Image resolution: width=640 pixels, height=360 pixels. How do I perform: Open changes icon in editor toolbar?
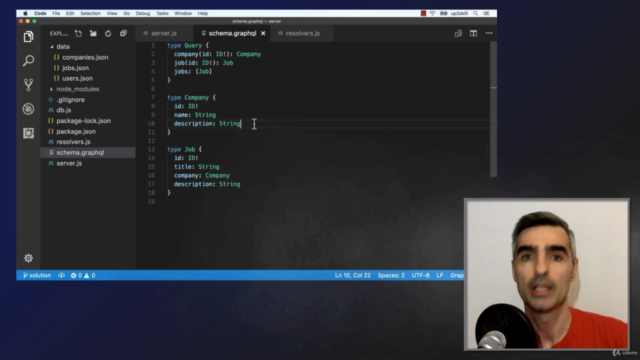(458, 33)
